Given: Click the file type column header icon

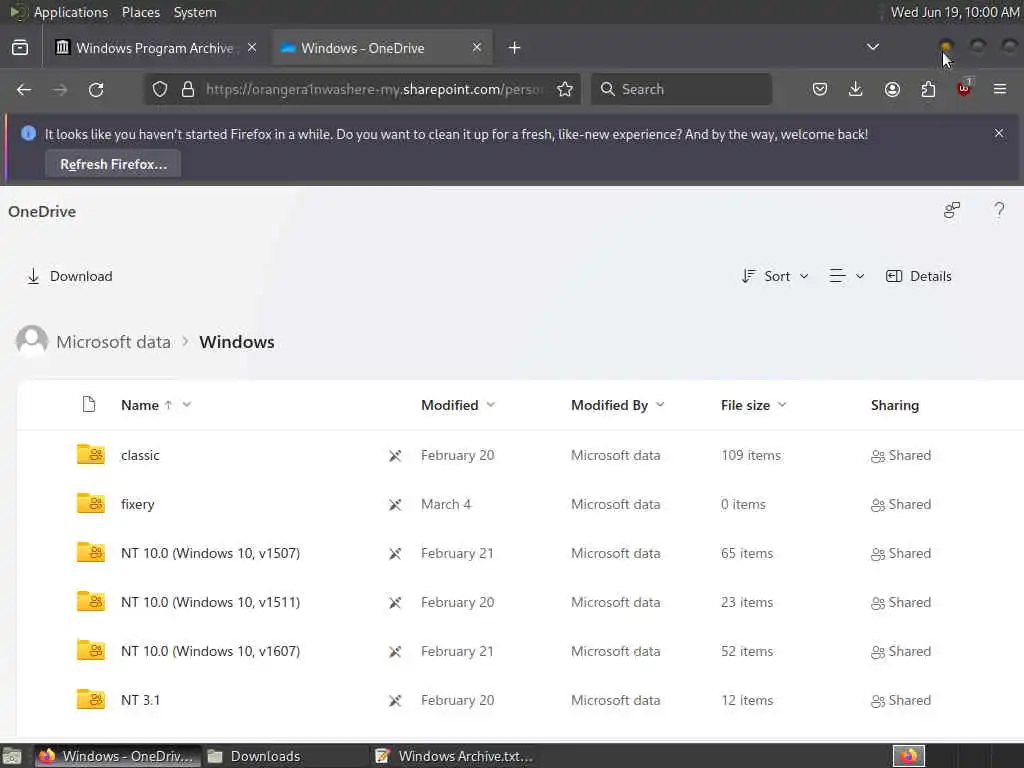Looking at the screenshot, I should (89, 405).
